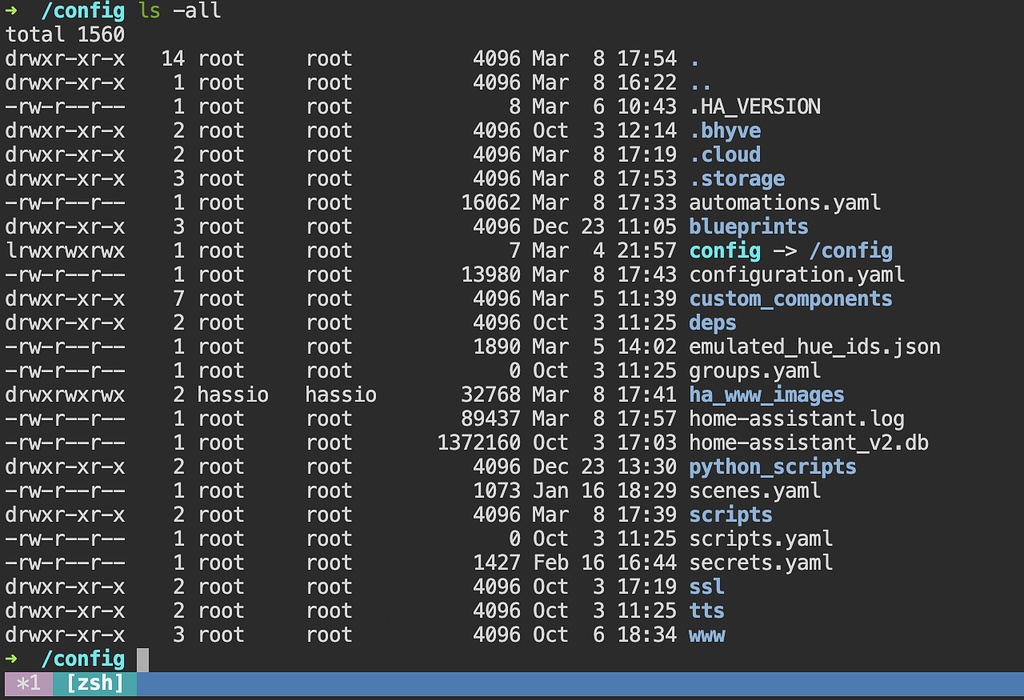Click the typed ls command text
Viewport: 1024px width, 700px height.
click(x=149, y=11)
